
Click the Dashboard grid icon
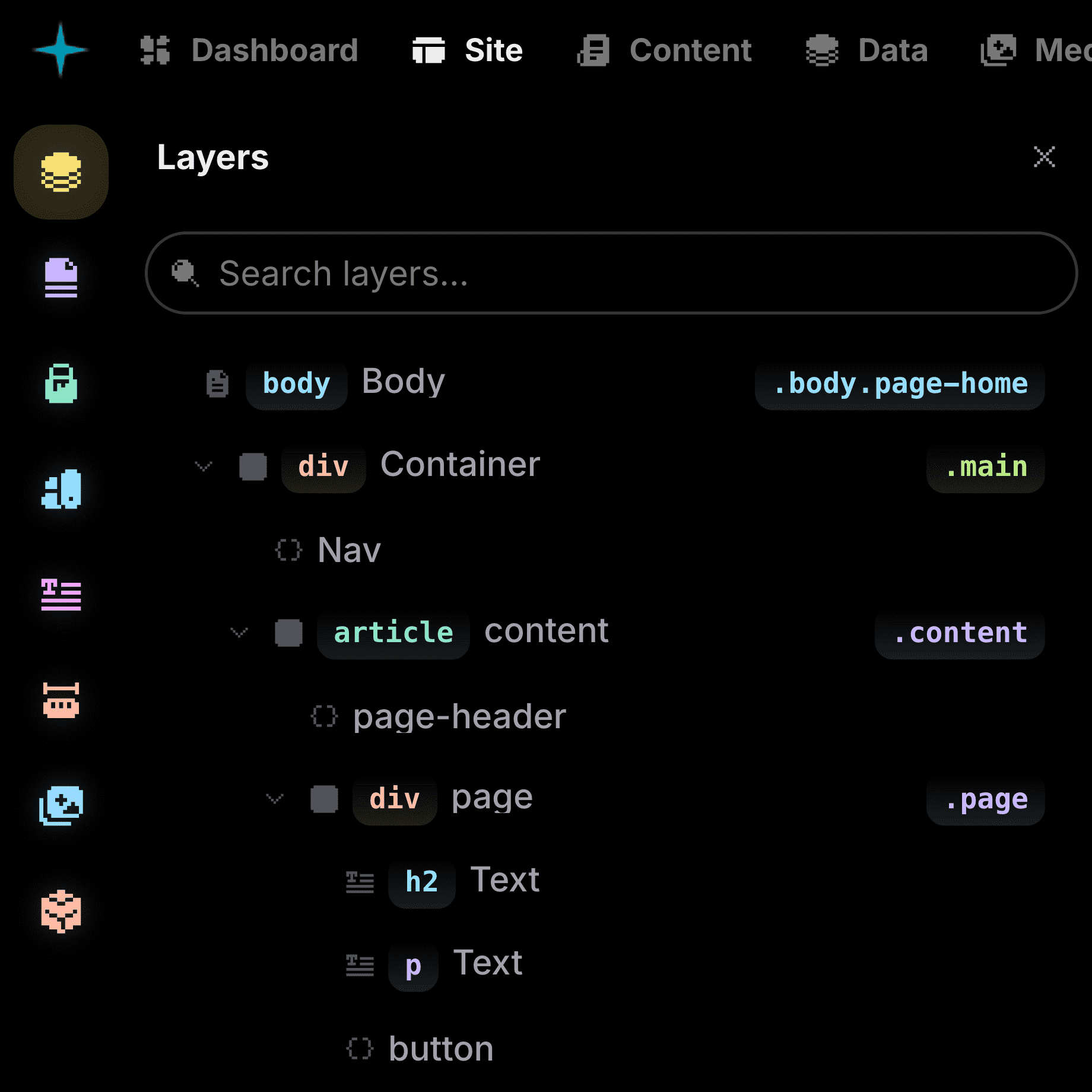tap(155, 50)
